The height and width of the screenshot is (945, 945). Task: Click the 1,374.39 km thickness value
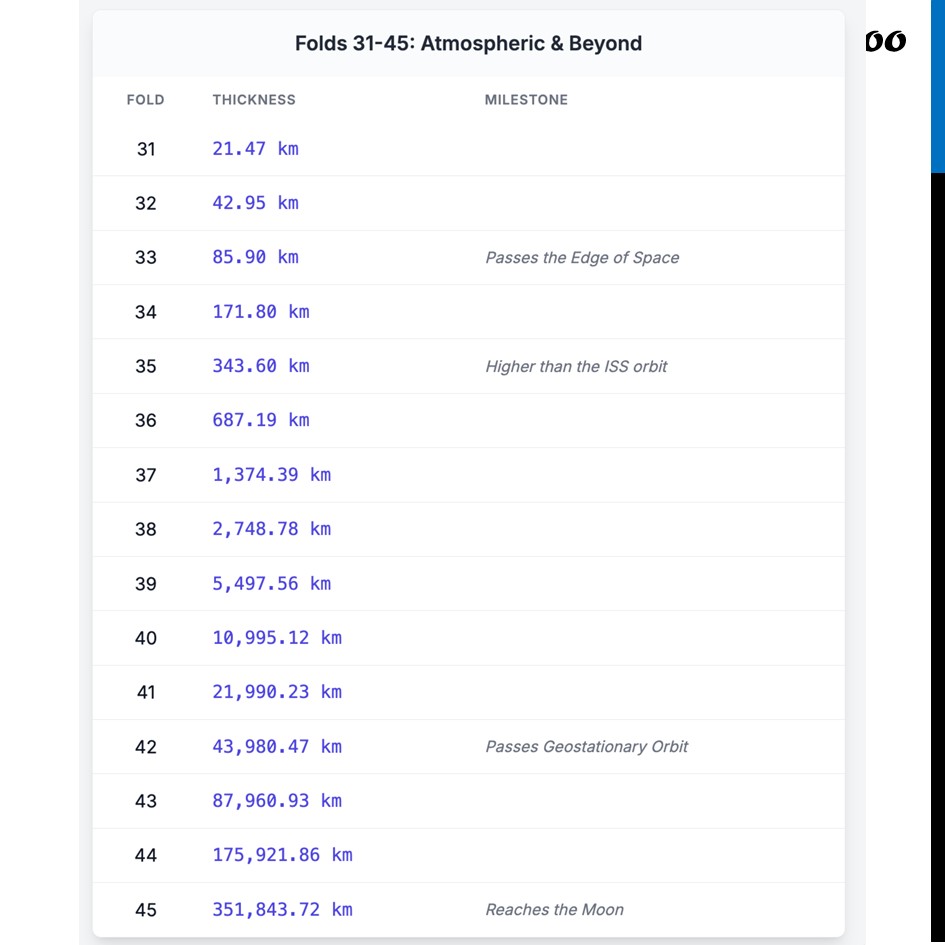[x=271, y=475]
